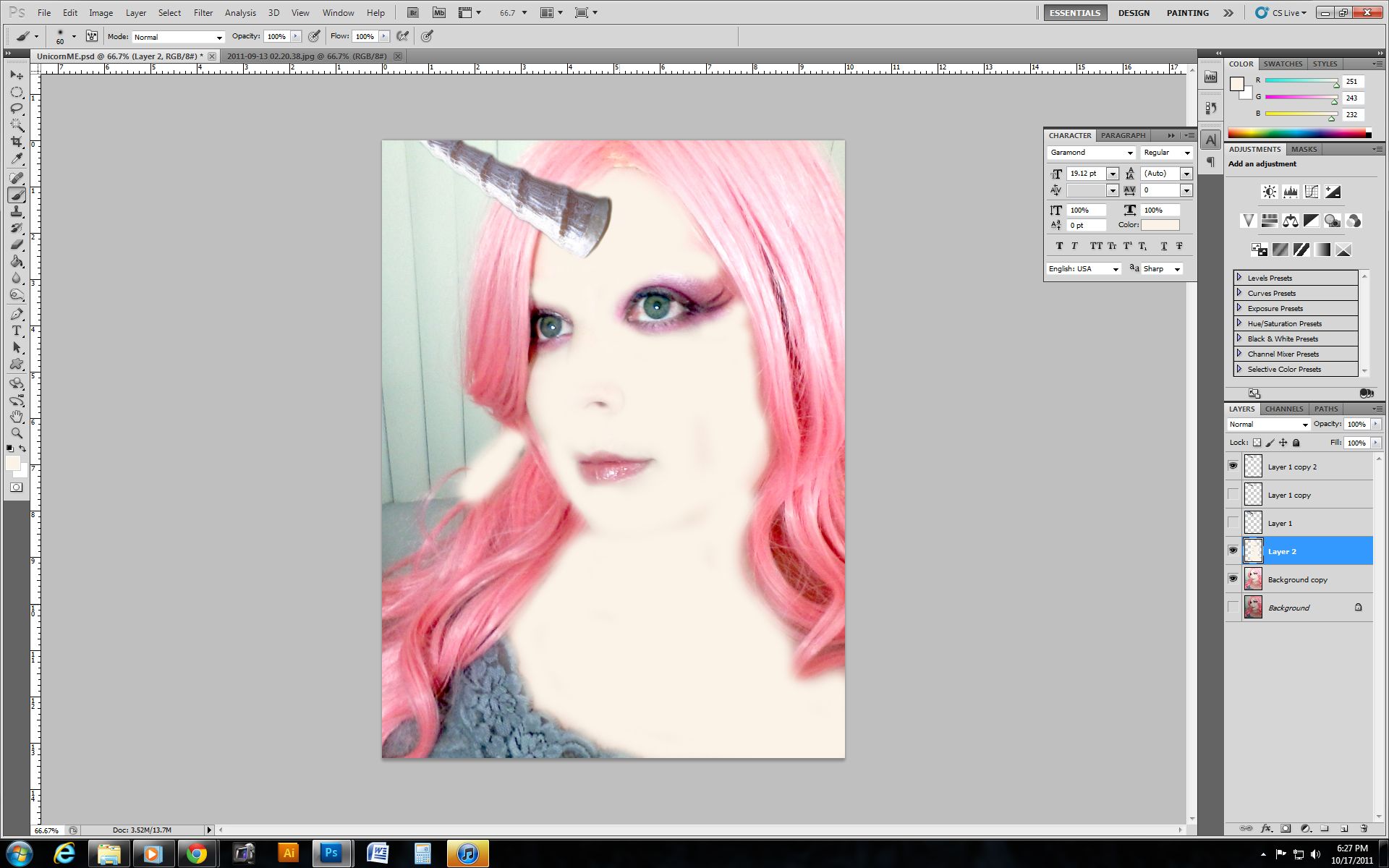Image resolution: width=1389 pixels, height=868 pixels.
Task: Show locked Background layer visibility
Action: [1233, 607]
